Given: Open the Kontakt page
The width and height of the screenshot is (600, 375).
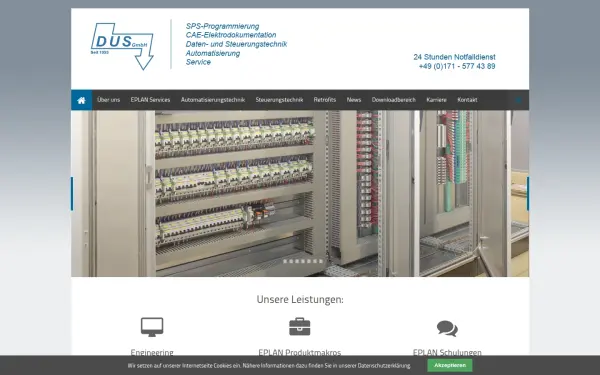Looking at the screenshot, I should click(467, 100).
